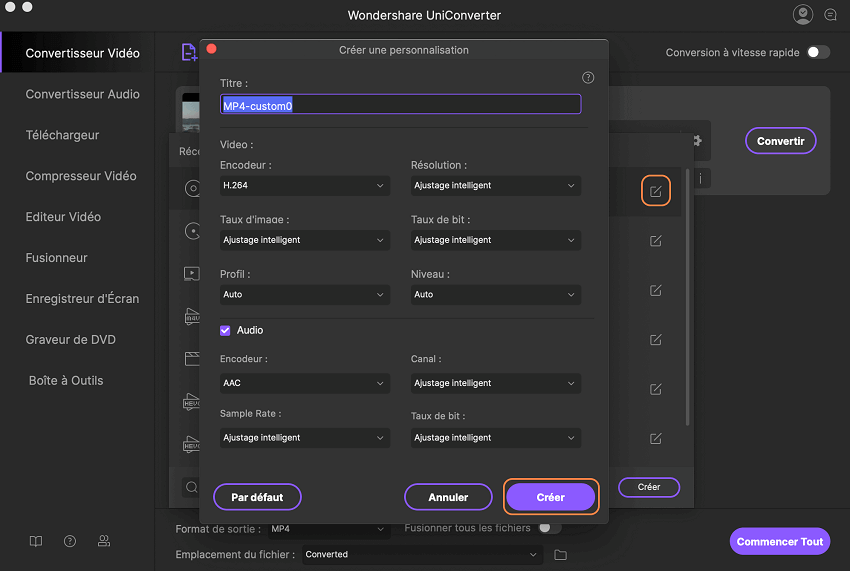Click the add file icon in toolbar
This screenshot has height=571, width=850.
(x=189, y=53)
